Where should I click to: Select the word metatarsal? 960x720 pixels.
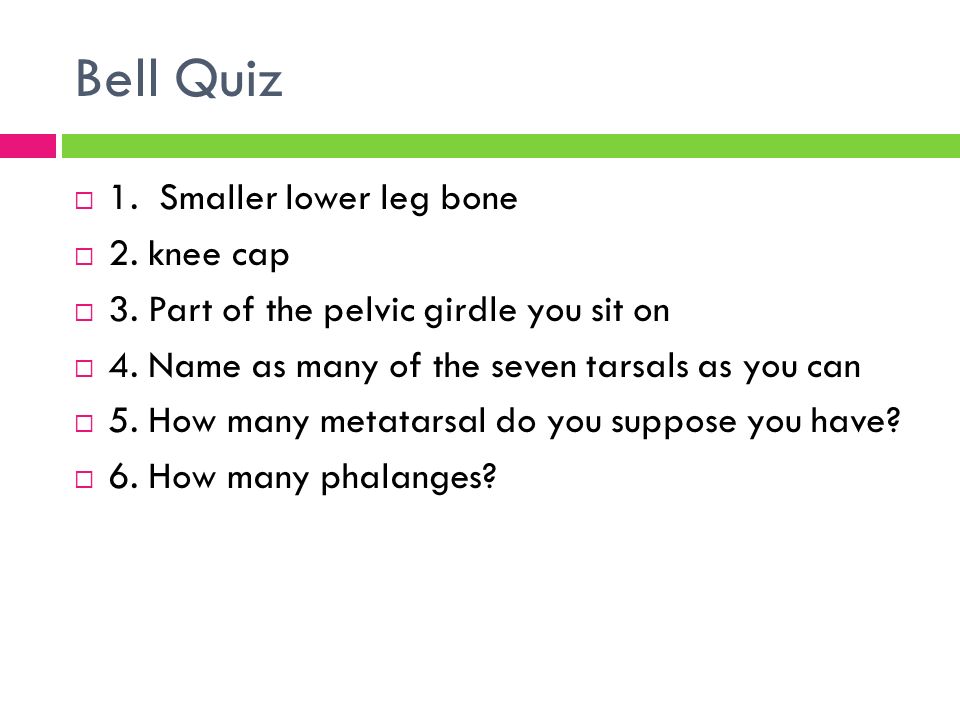(x=402, y=421)
